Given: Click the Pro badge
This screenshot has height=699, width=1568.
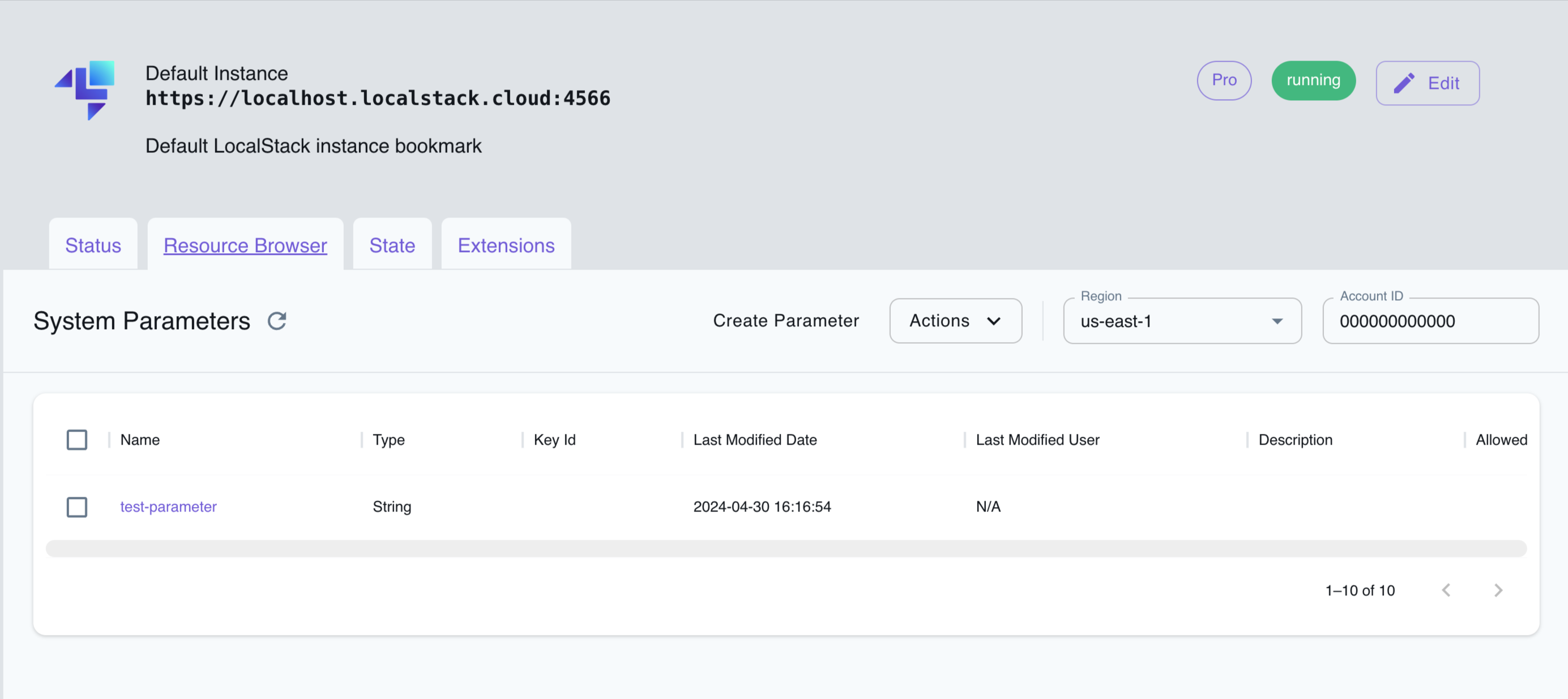Looking at the screenshot, I should pyautogui.click(x=1224, y=80).
